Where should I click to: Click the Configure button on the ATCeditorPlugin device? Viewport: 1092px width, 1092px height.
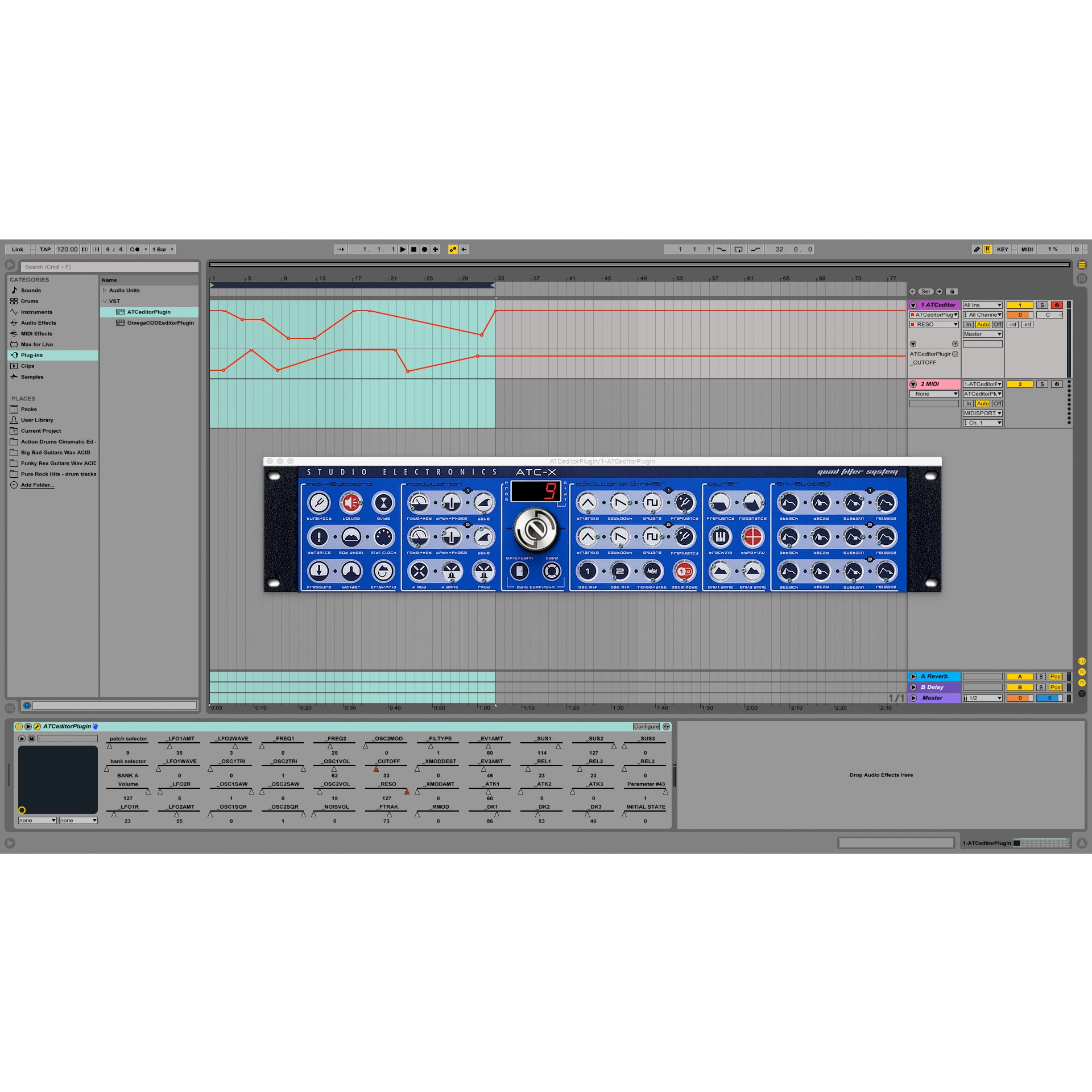pyautogui.click(x=646, y=726)
